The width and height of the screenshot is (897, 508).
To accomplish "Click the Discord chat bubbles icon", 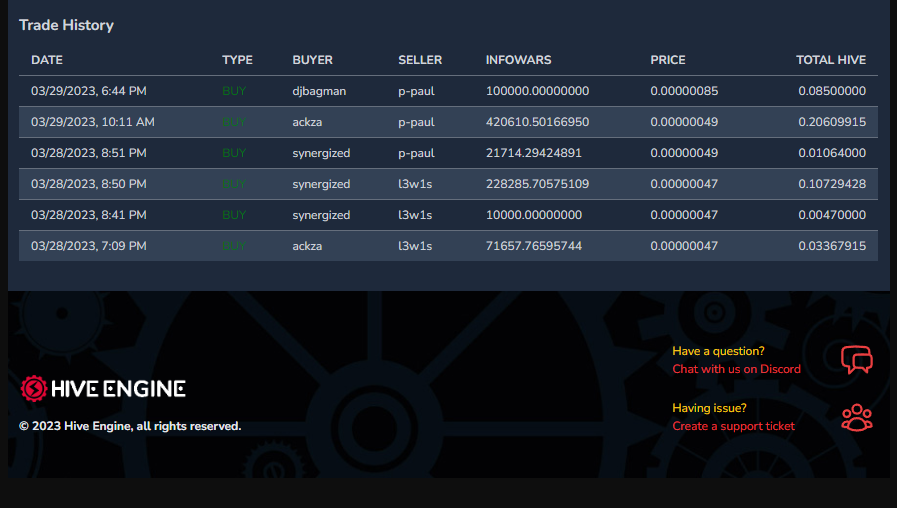I will [x=856, y=359].
